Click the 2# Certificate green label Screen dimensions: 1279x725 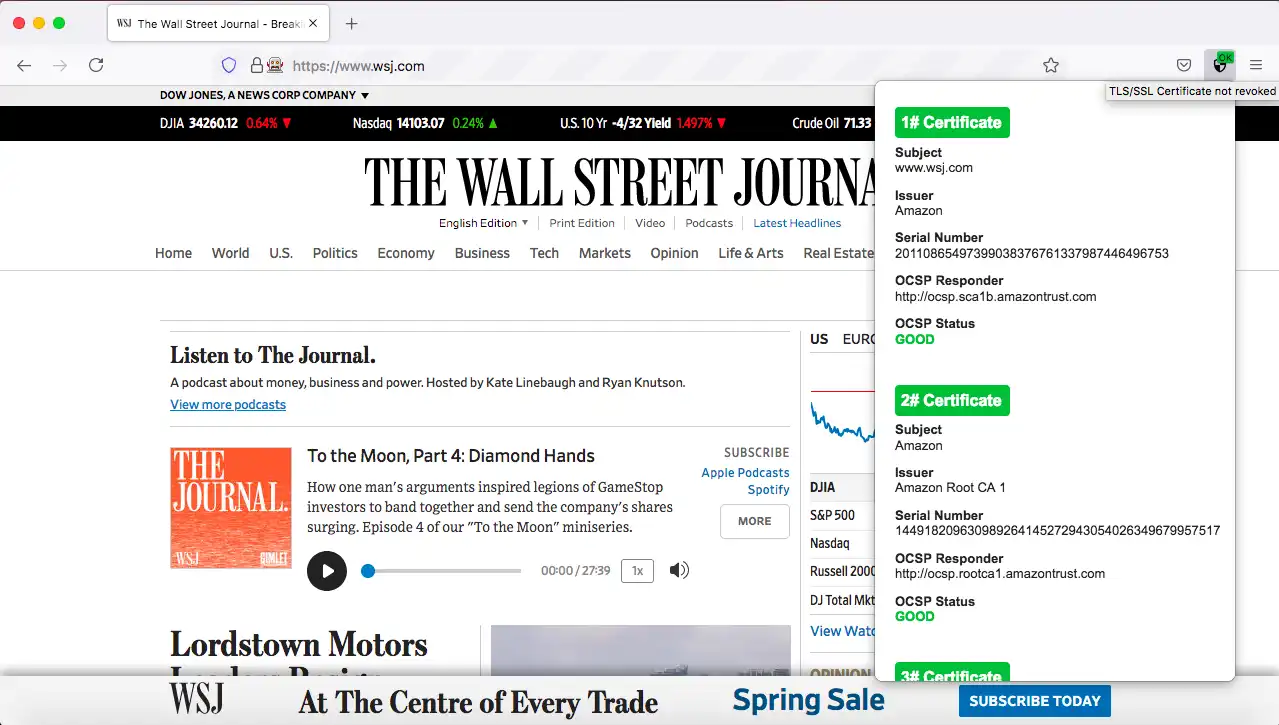pos(952,400)
